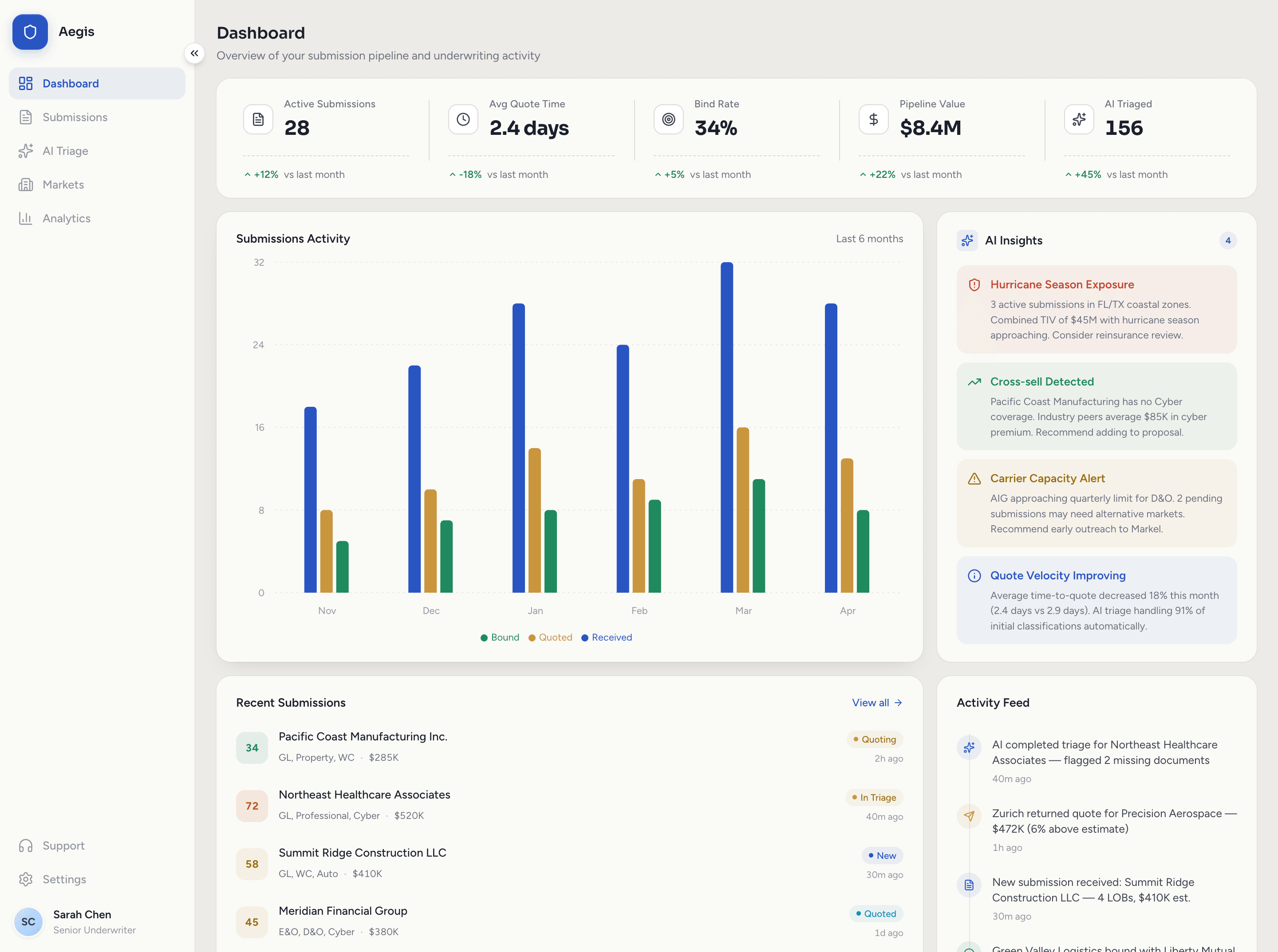Open Meridian Financial Group submission
This screenshot has width=1278, height=952.
(x=343, y=910)
